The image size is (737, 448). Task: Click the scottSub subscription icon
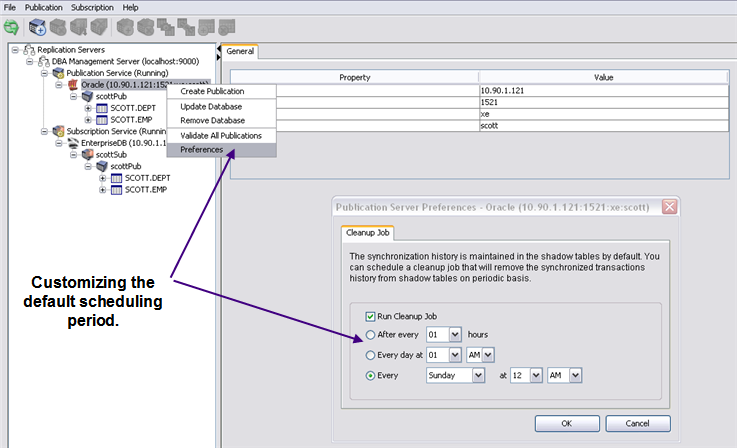(87, 155)
